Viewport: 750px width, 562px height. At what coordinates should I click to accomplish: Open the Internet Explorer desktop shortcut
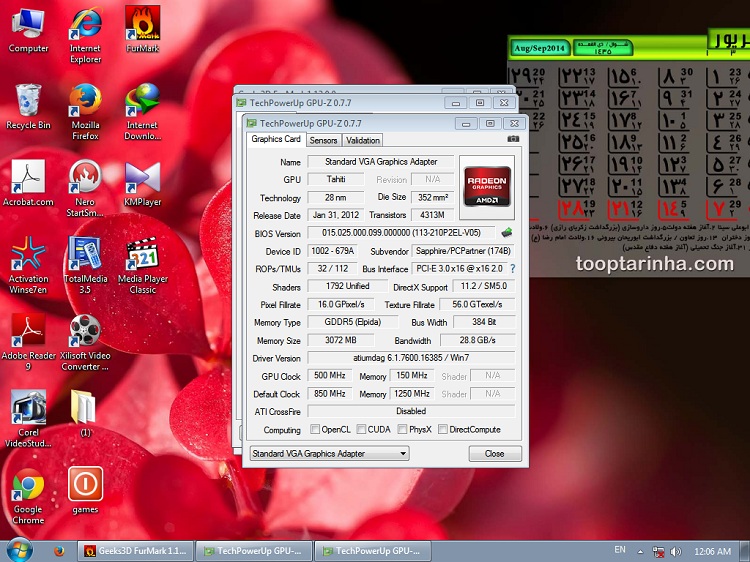pyautogui.click(x=85, y=35)
